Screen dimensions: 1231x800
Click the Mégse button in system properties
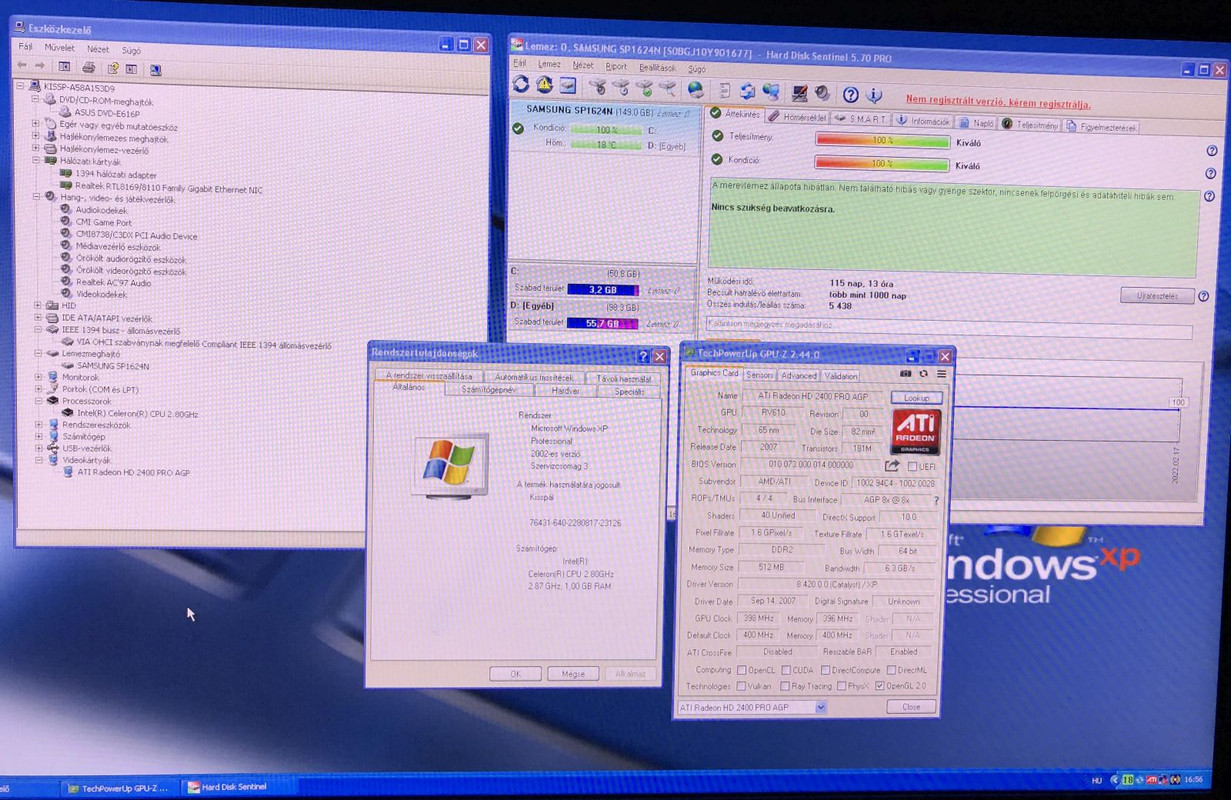coord(573,674)
